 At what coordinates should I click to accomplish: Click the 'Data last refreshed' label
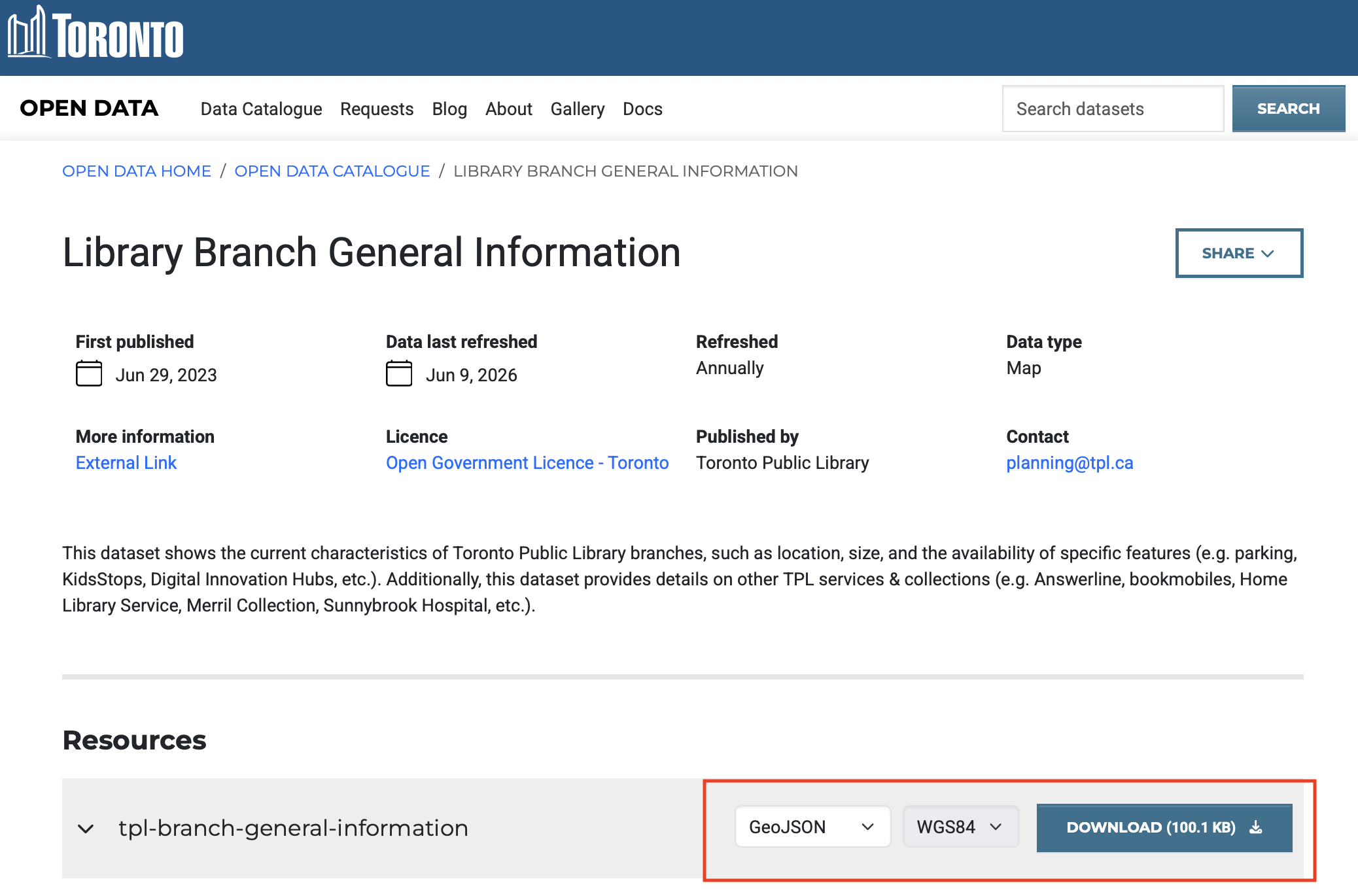click(462, 341)
